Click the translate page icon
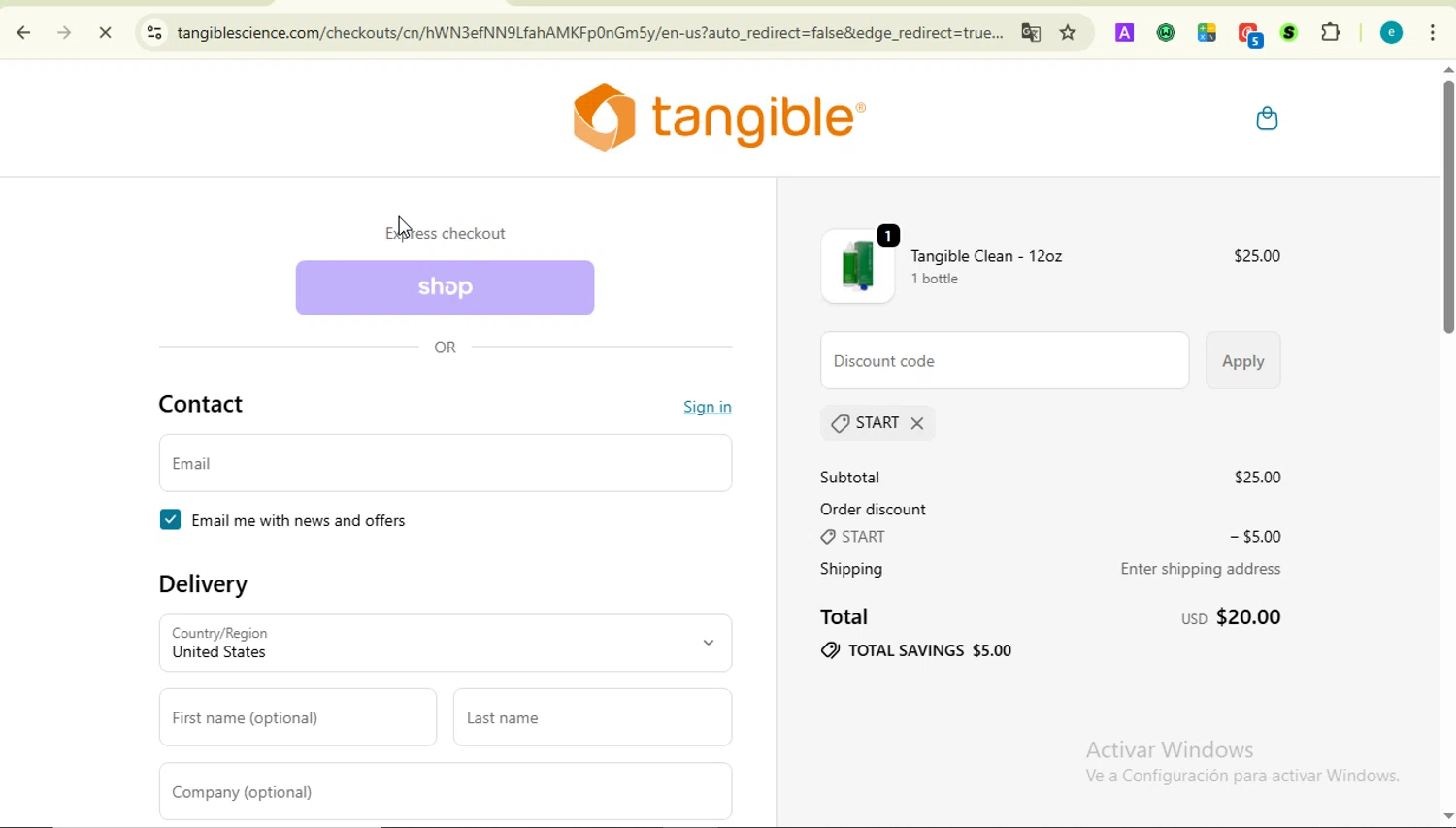Image resolution: width=1456 pixels, height=828 pixels. coord(1031,33)
